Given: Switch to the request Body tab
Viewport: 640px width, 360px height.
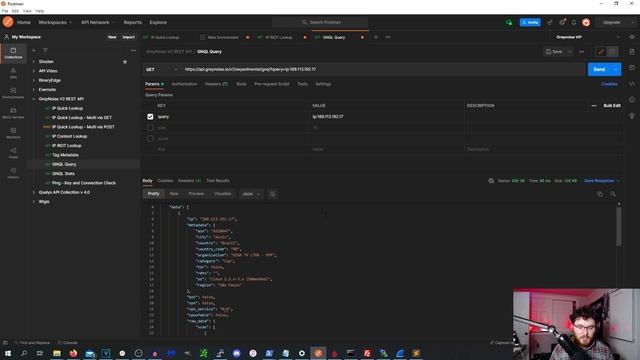Looking at the screenshot, I should pyautogui.click(x=241, y=84).
